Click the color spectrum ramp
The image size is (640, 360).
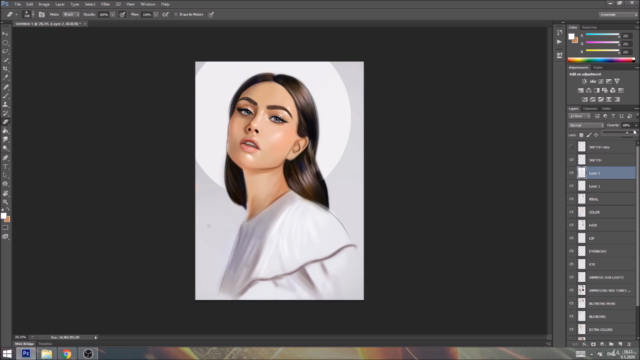click(x=601, y=60)
